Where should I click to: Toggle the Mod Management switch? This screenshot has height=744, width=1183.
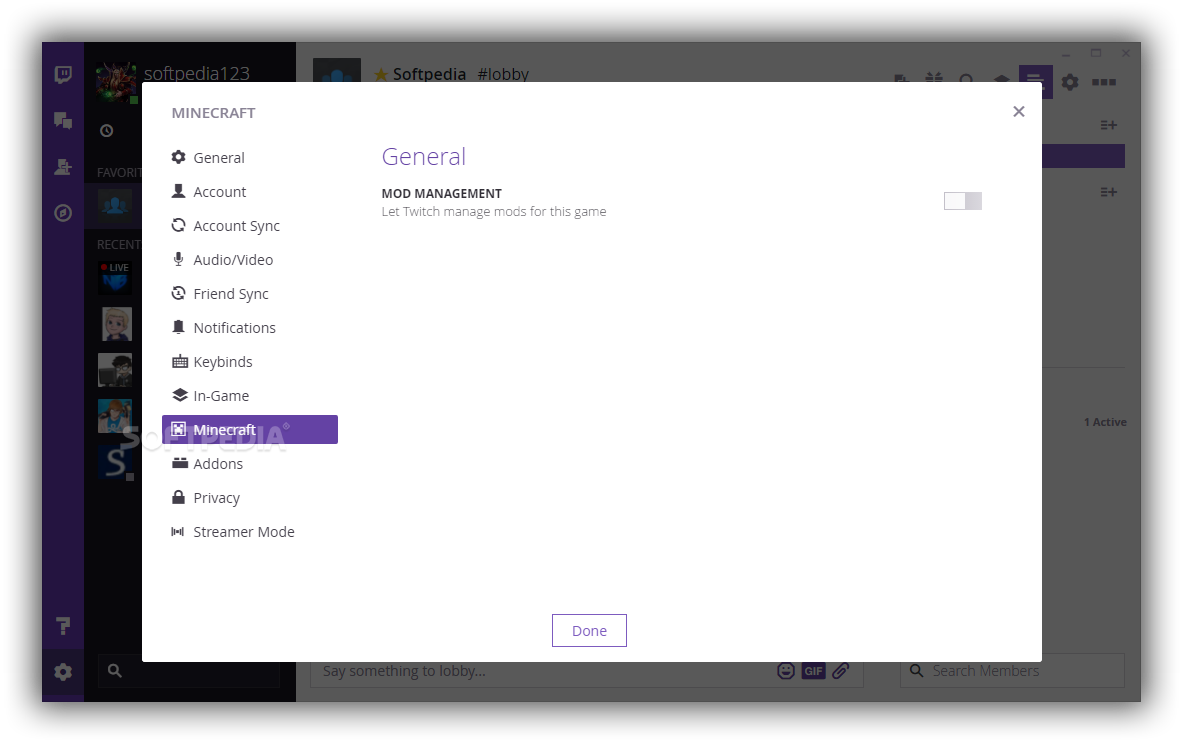(x=963, y=201)
